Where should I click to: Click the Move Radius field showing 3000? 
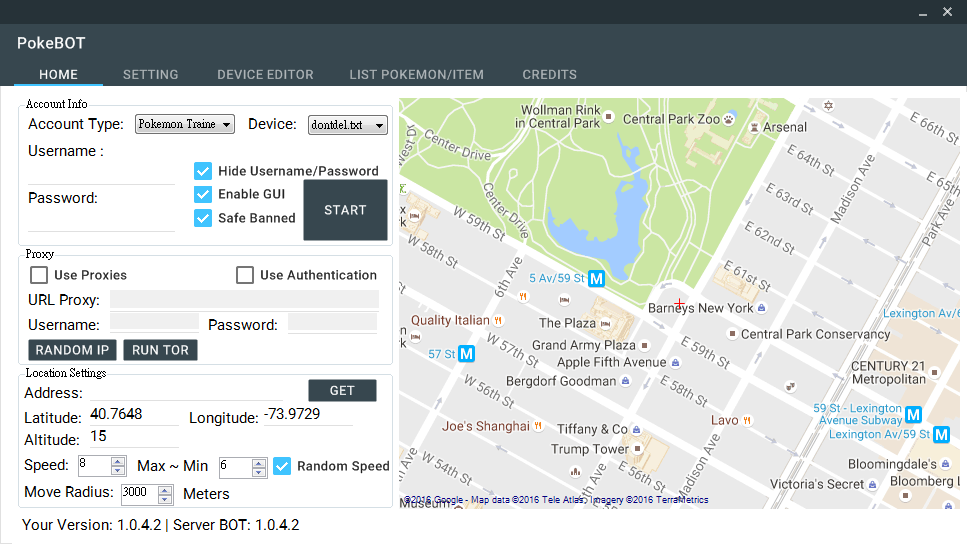click(139, 494)
